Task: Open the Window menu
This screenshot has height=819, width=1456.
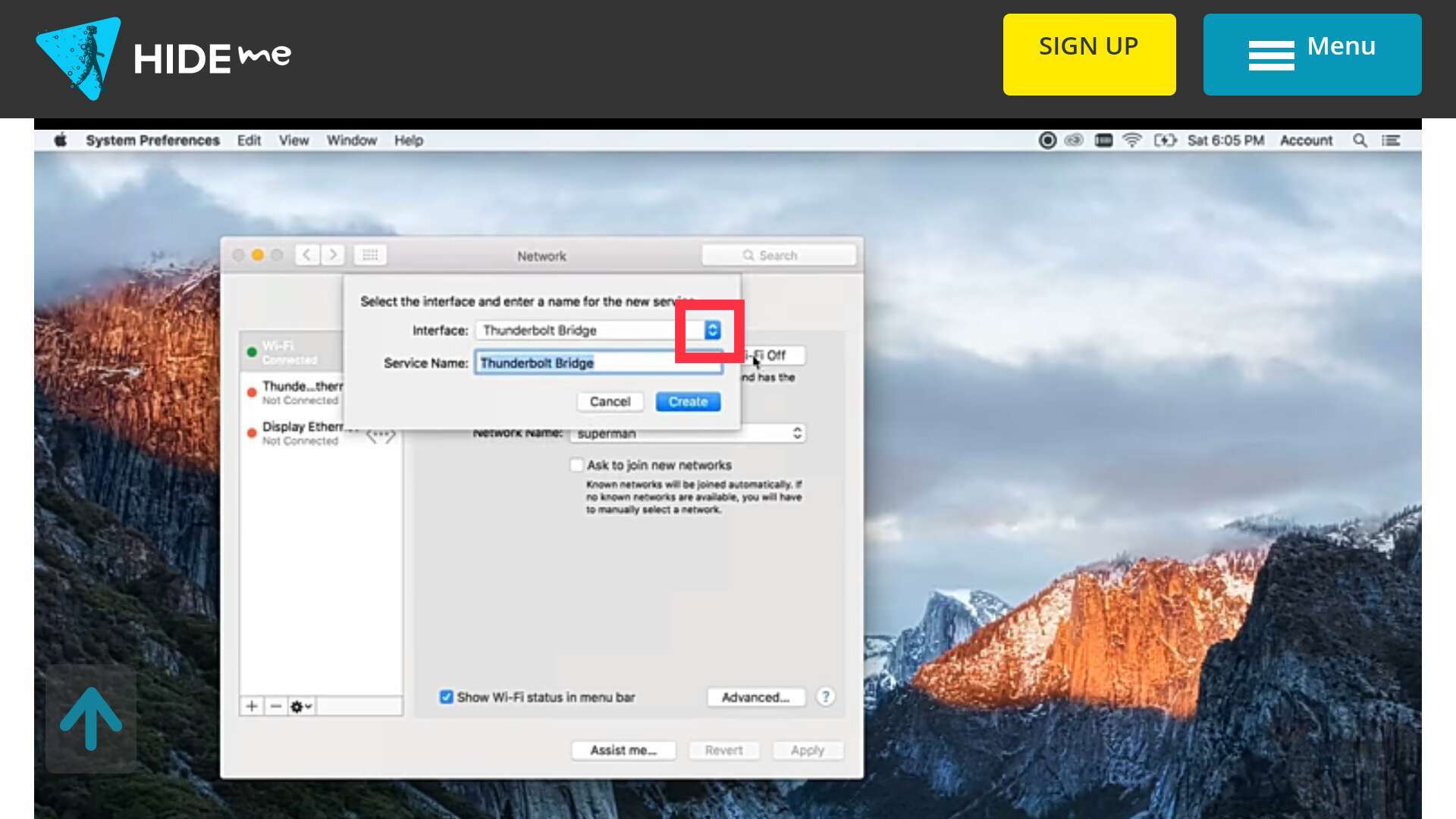Action: click(x=351, y=140)
